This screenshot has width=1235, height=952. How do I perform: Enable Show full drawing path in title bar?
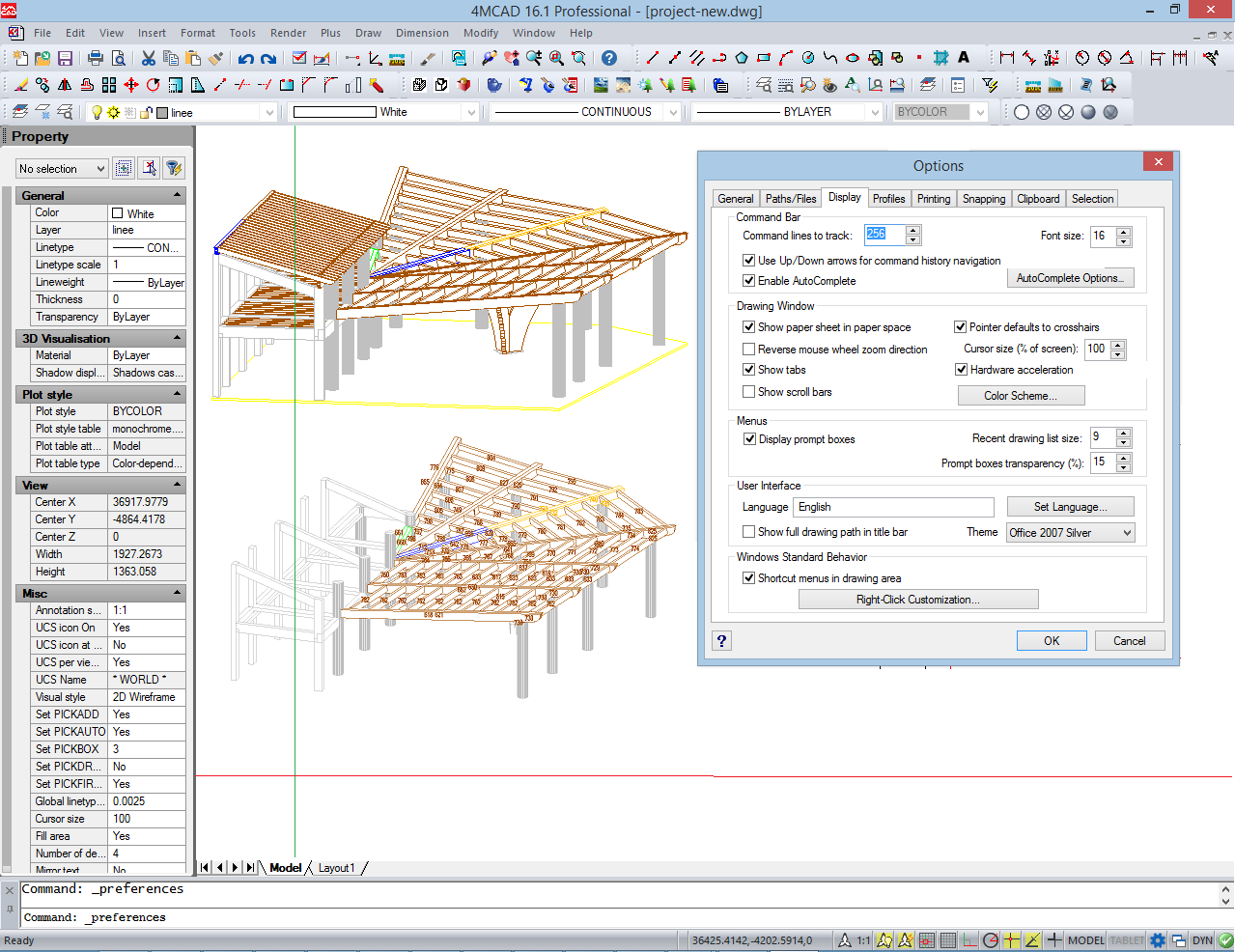pyautogui.click(x=748, y=532)
